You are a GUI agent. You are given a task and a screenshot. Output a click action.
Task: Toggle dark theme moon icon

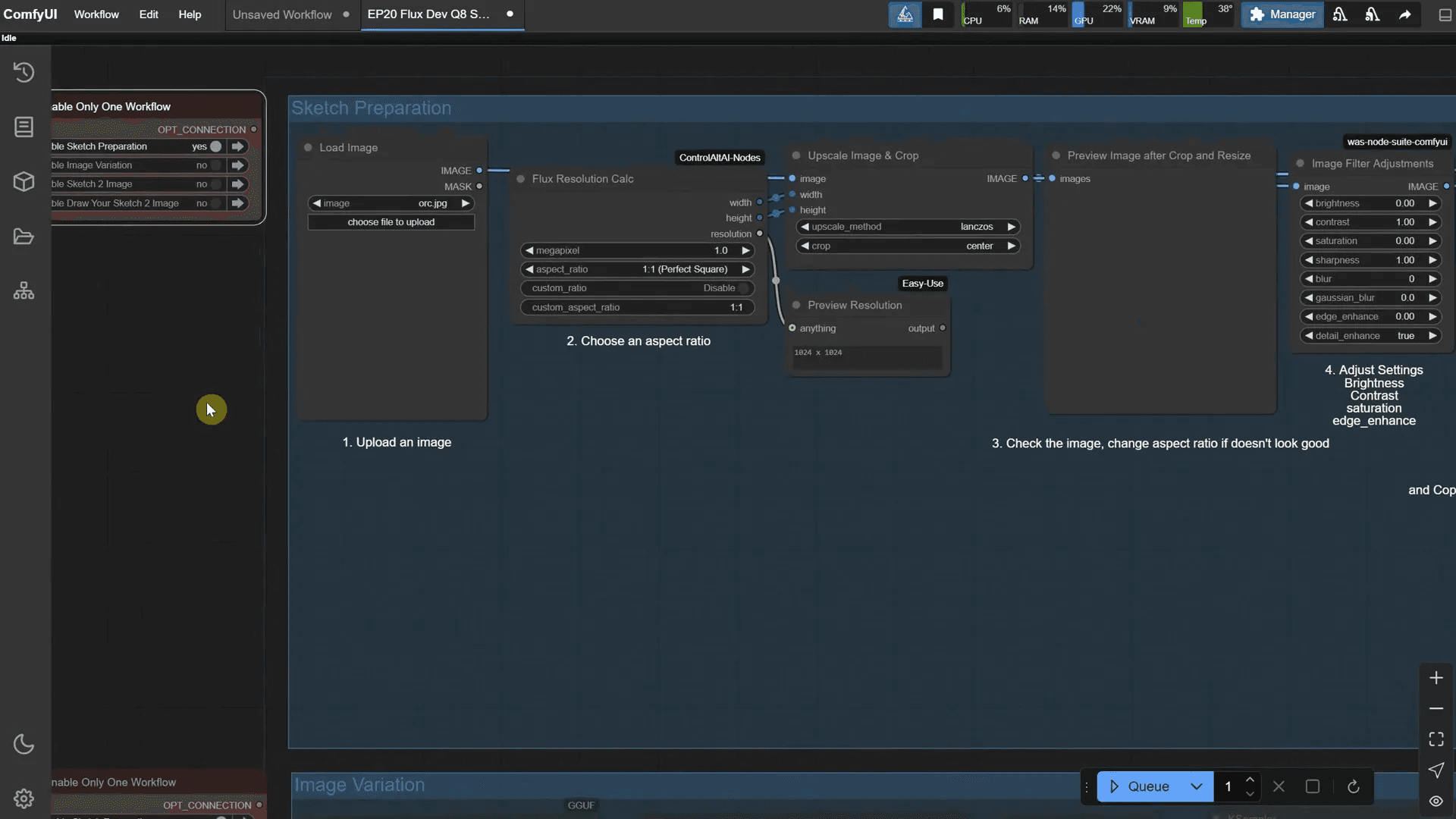click(x=24, y=744)
